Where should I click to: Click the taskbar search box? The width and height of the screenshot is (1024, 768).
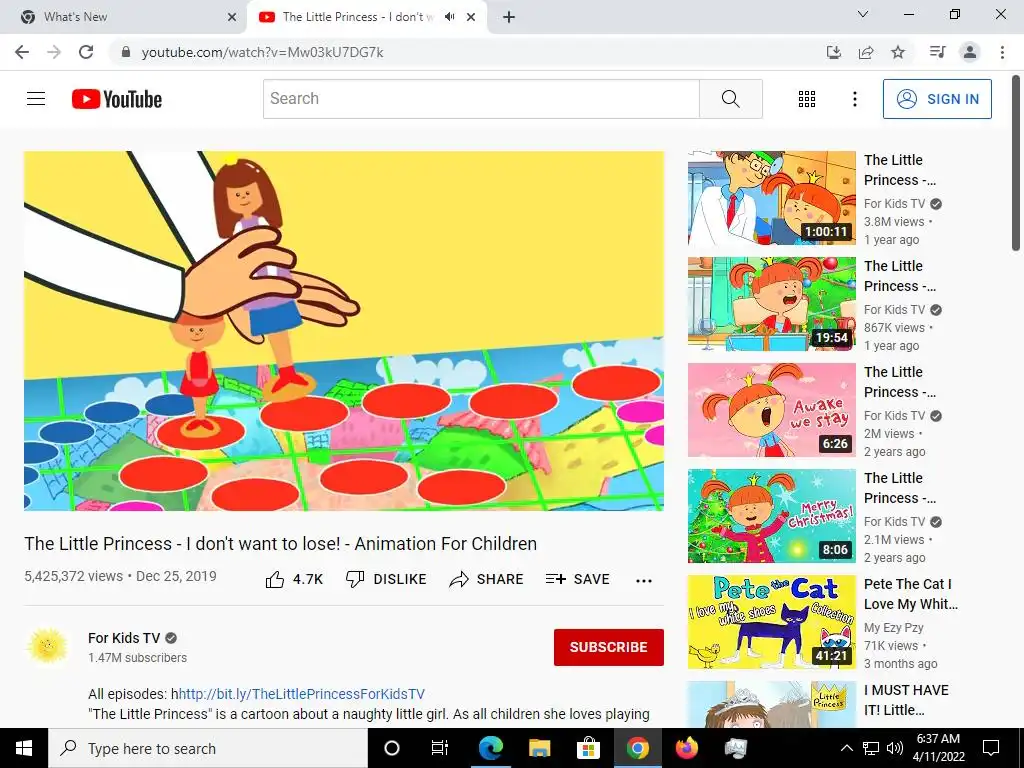click(208, 748)
